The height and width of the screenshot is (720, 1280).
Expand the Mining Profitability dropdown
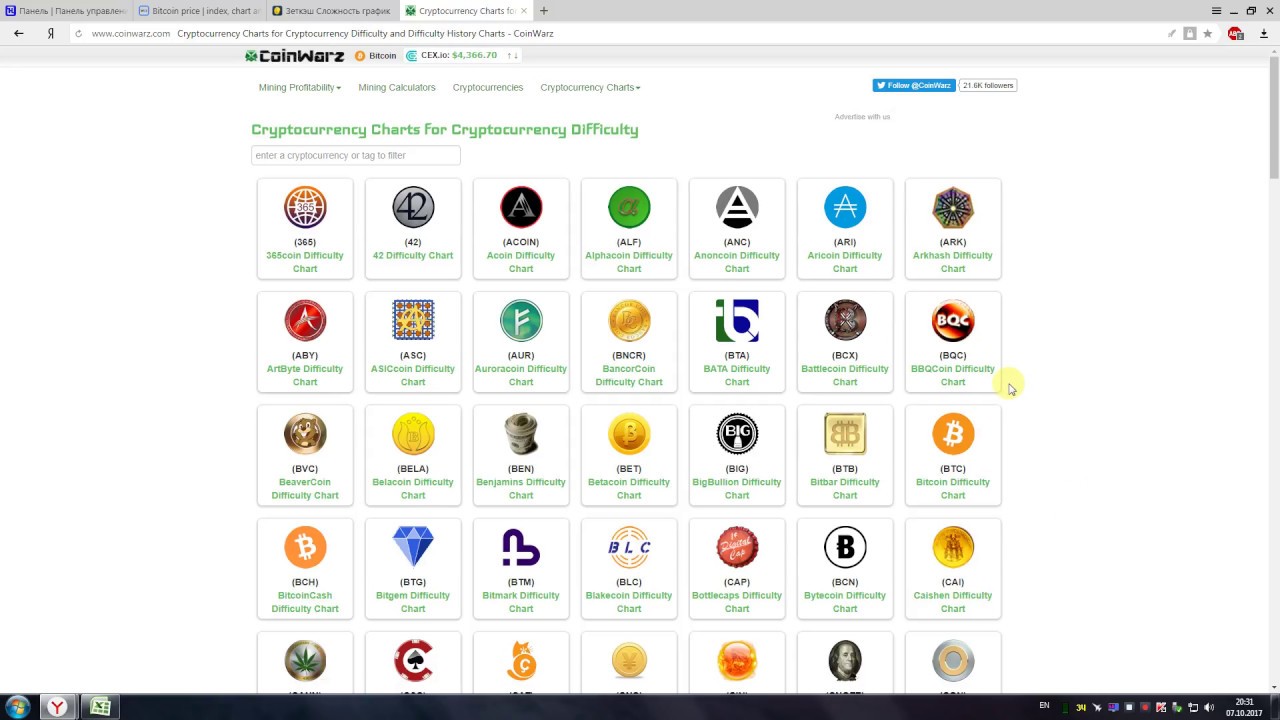(300, 87)
